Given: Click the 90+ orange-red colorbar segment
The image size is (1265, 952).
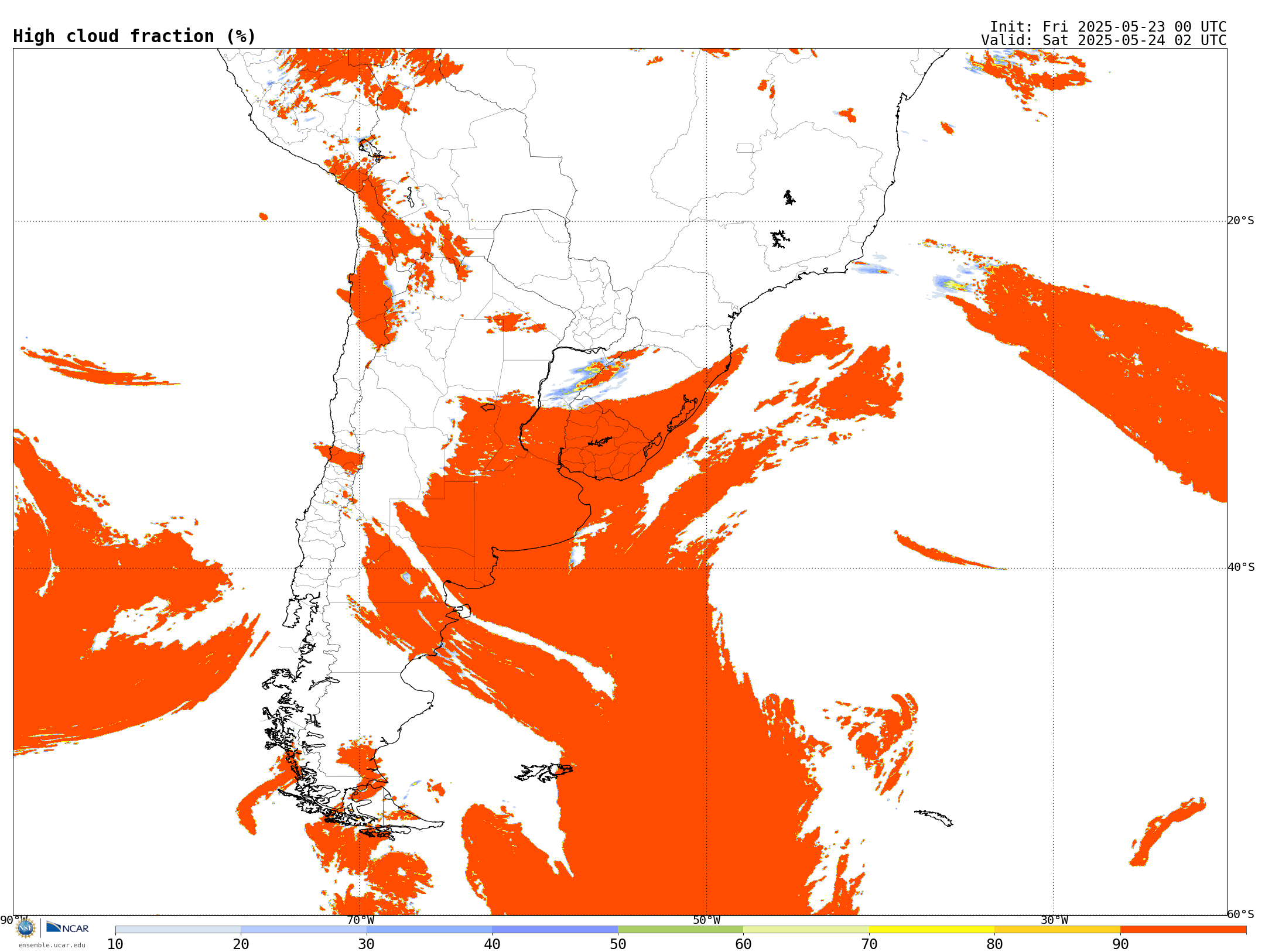Looking at the screenshot, I should tap(1184, 930).
